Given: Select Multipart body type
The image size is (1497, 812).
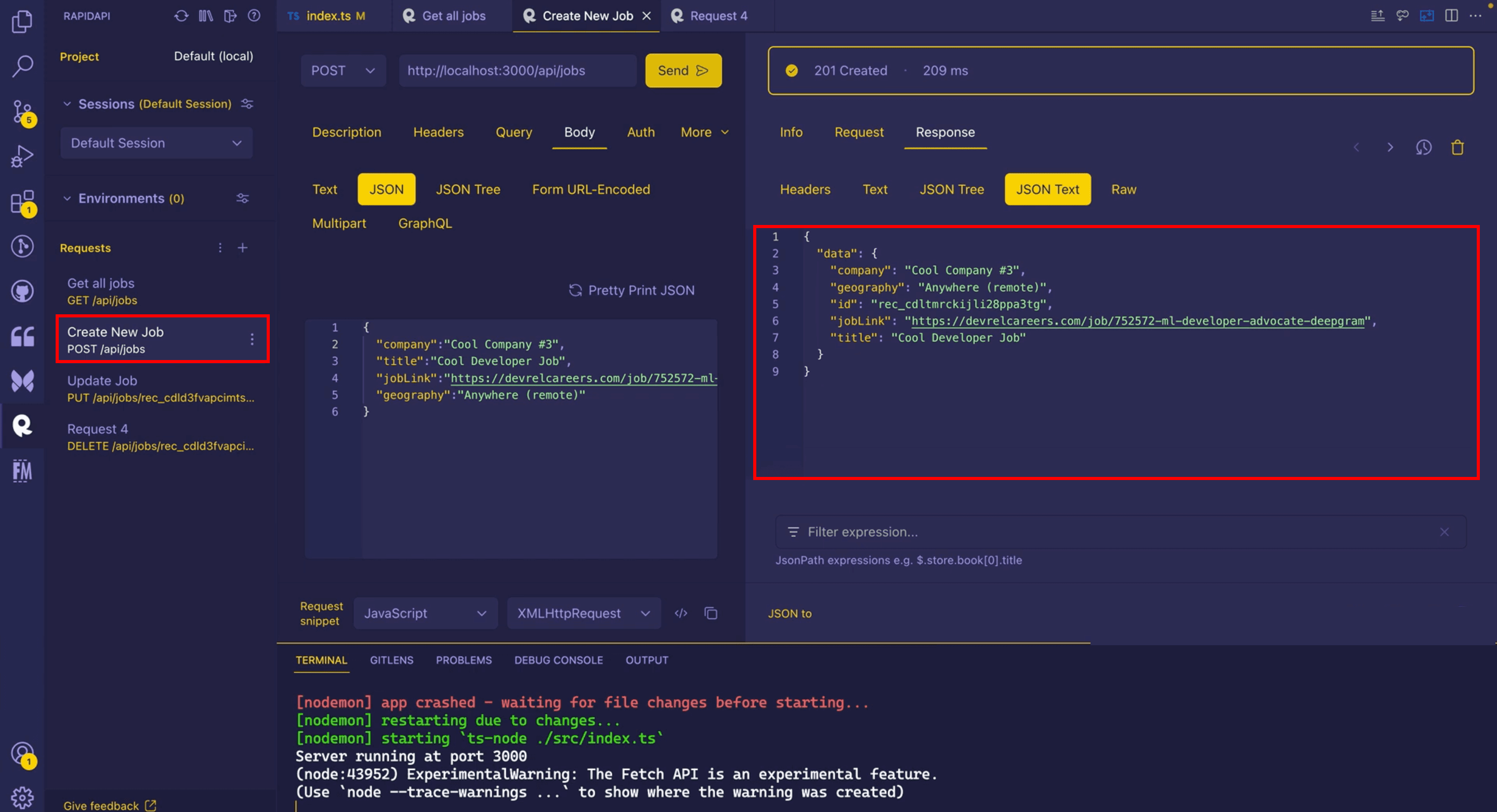Looking at the screenshot, I should point(339,223).
